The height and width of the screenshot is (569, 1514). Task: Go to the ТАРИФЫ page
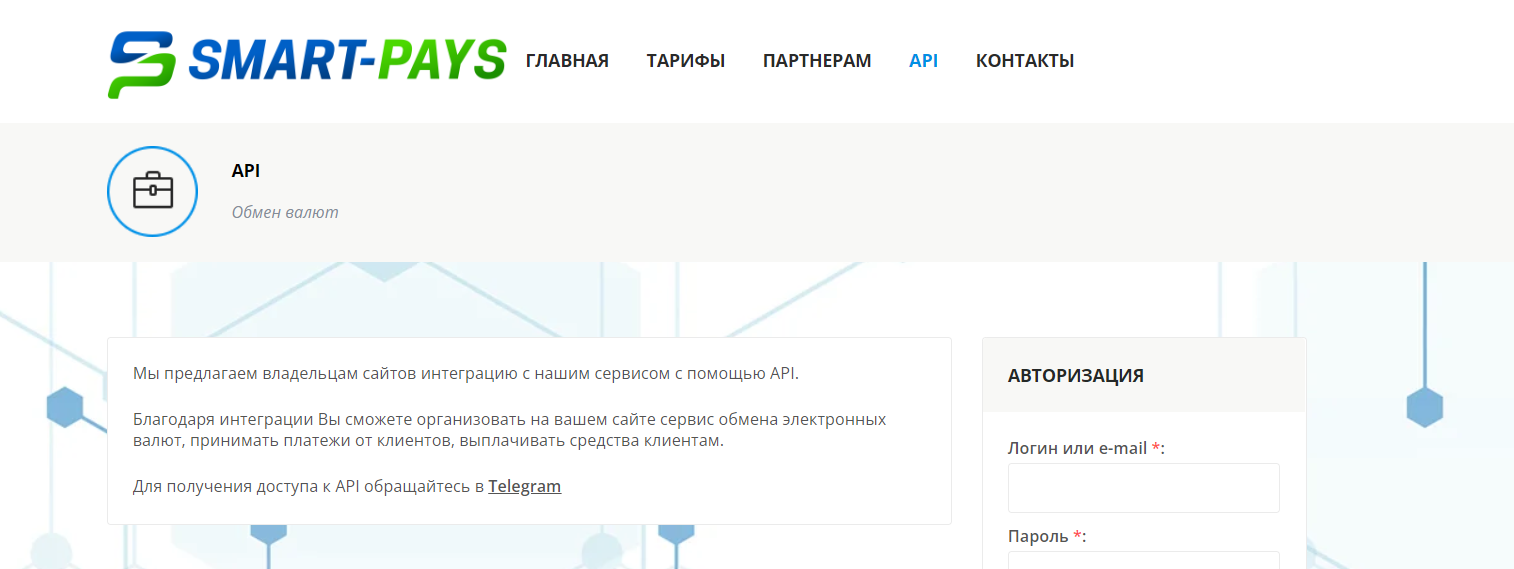[x=686, y=61]
